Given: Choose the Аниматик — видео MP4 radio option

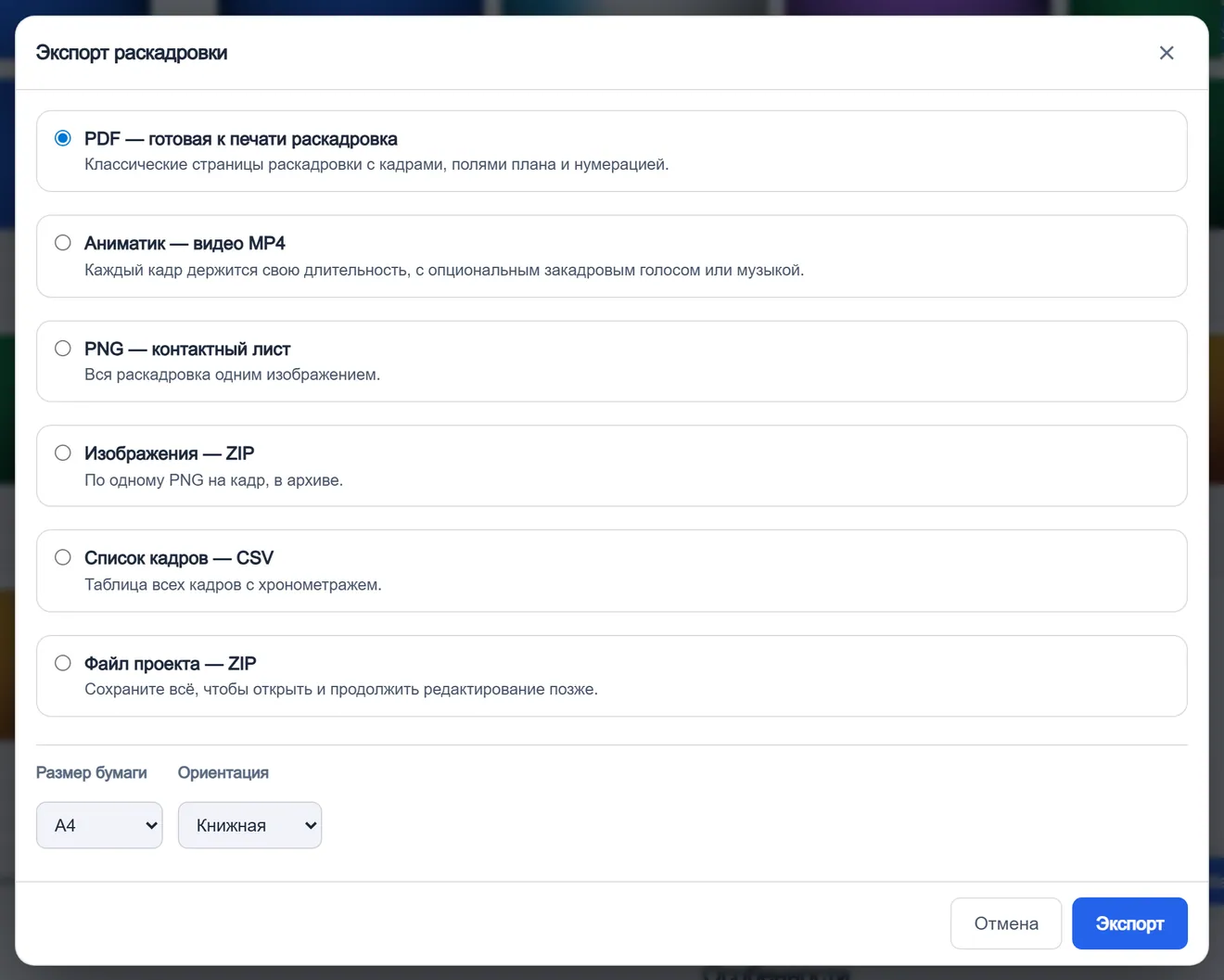Looking at the screenshot, I should [63, 243].
